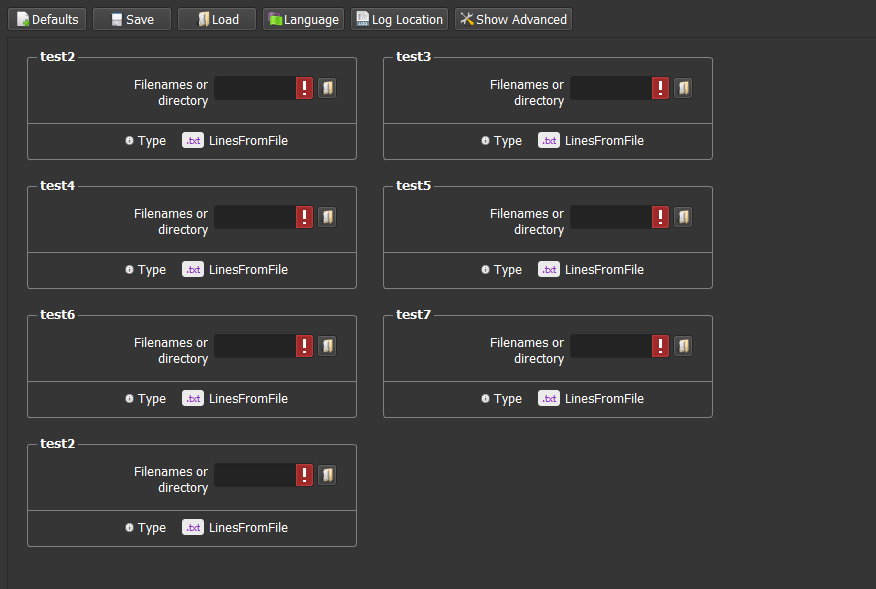Image resolution: width=876 pixels, height=589 pixels.
Task: Click the file browse icon in test7
Action: [683, 346]
